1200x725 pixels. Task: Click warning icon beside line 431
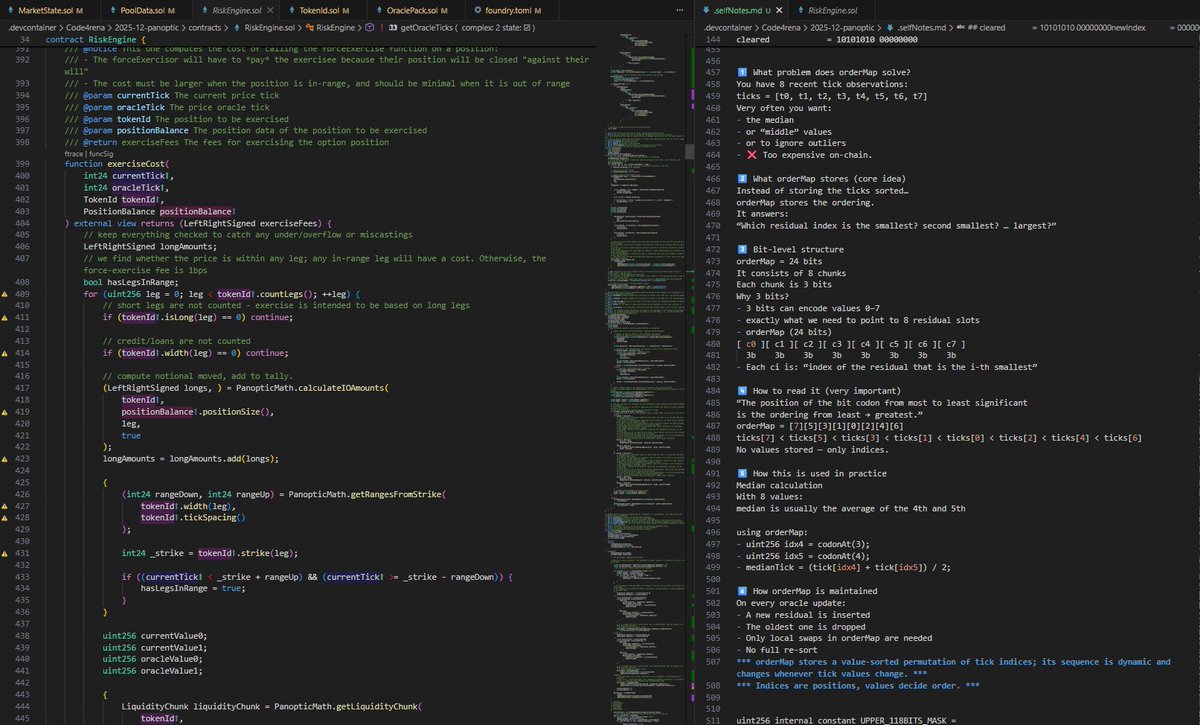(x=5, y=553)
